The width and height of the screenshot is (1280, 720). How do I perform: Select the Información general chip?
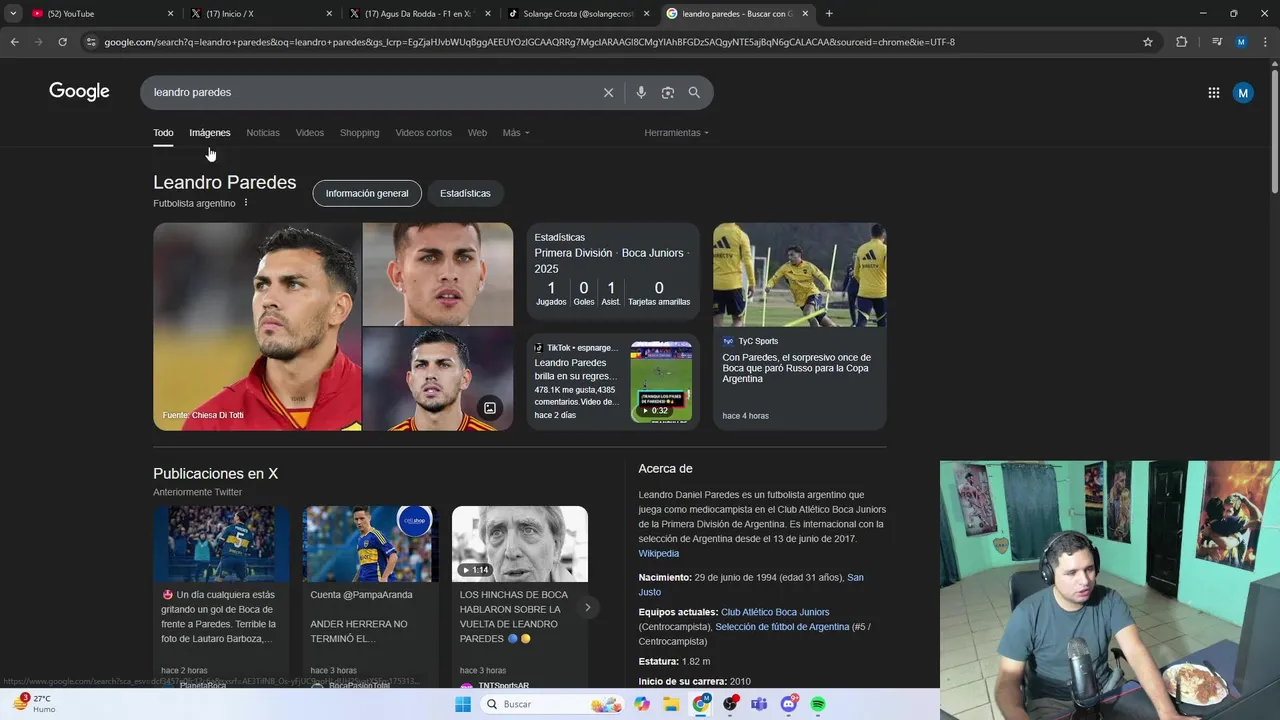[367, 193]
